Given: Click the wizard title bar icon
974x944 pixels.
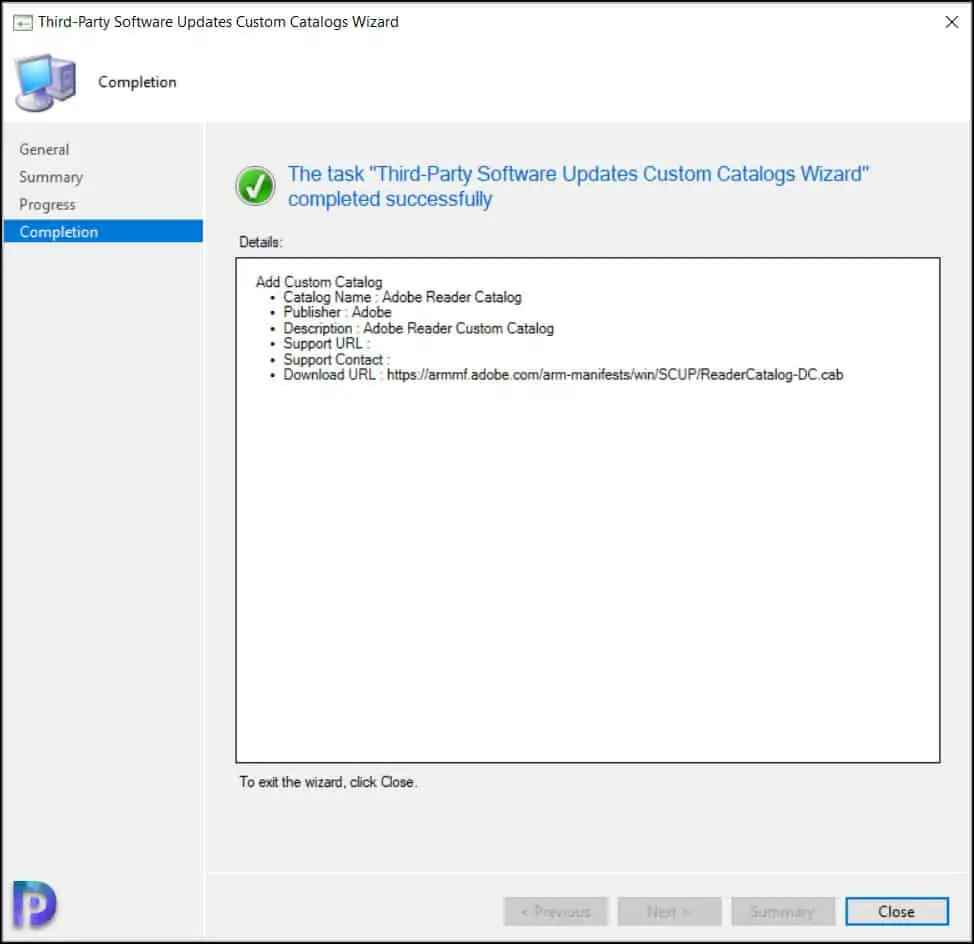Looking at the screenshot, I should pos(23,23).
